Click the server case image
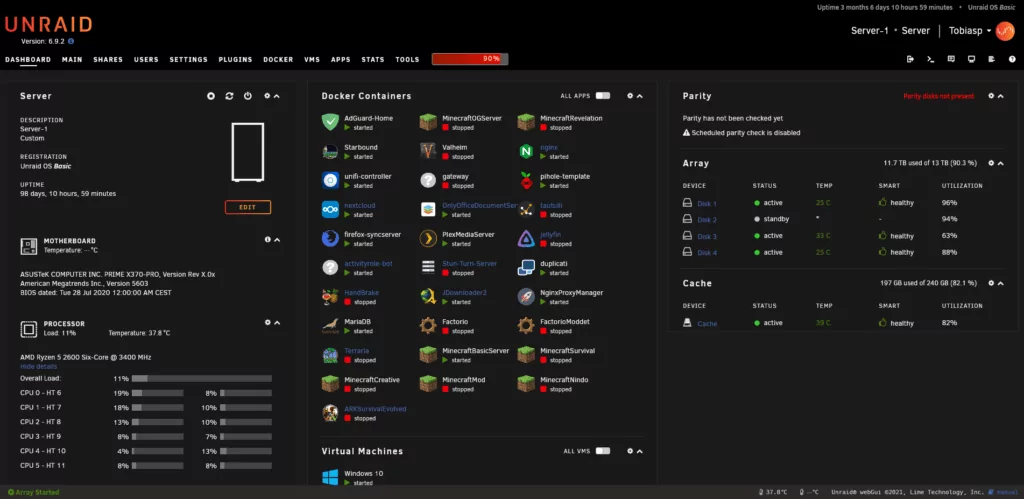1024x499 pixels. (248, 152)
